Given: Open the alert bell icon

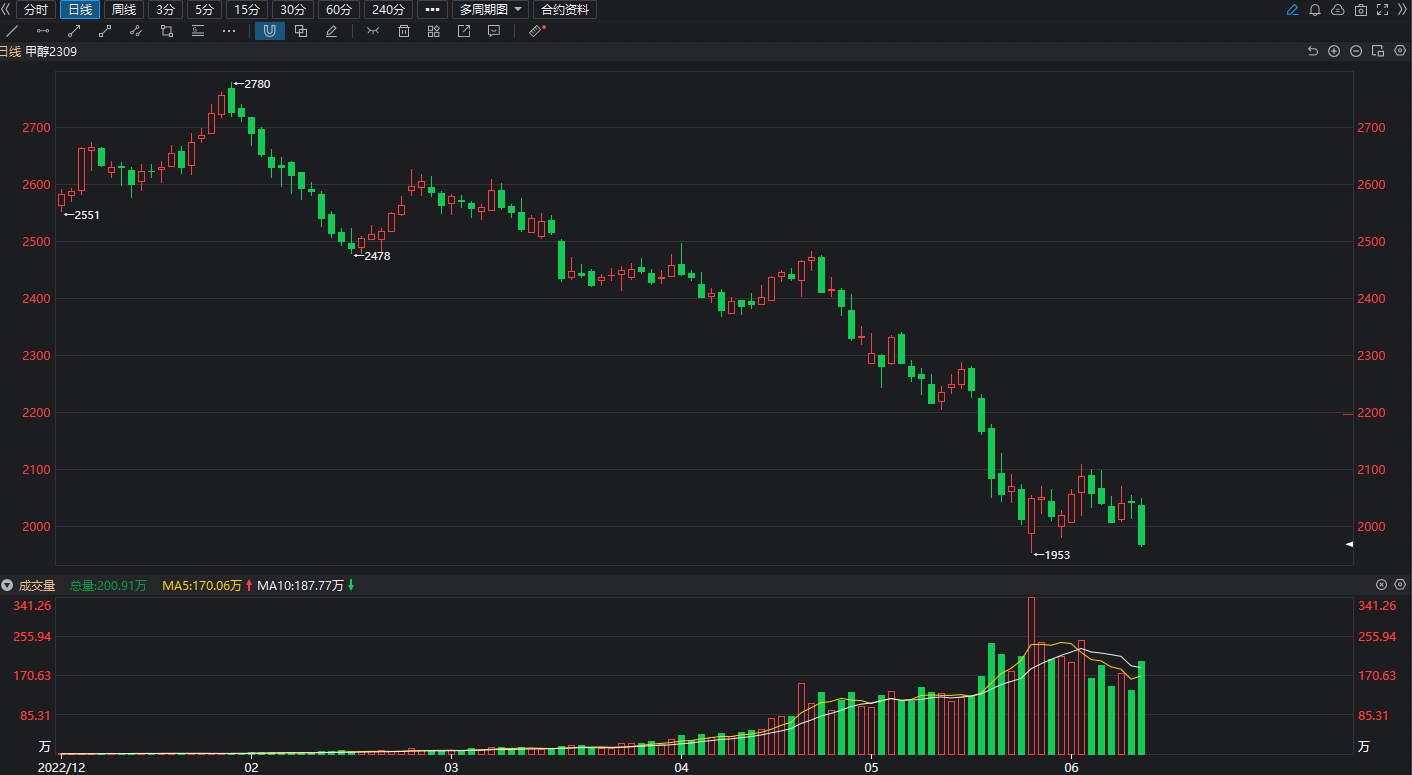Looking at the screenshot, I should (x=1315, y=10).
